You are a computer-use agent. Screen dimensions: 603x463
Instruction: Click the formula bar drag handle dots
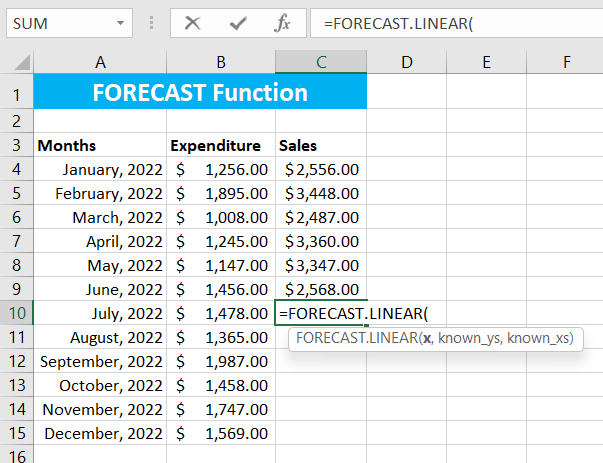pyautogui.click(x=152, y=22)
